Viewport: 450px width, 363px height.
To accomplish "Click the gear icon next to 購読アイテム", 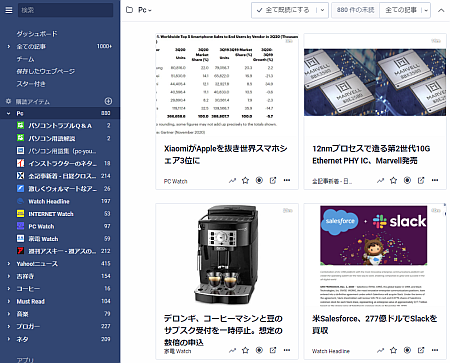I will pyautogui.click(x=8, y=101).
